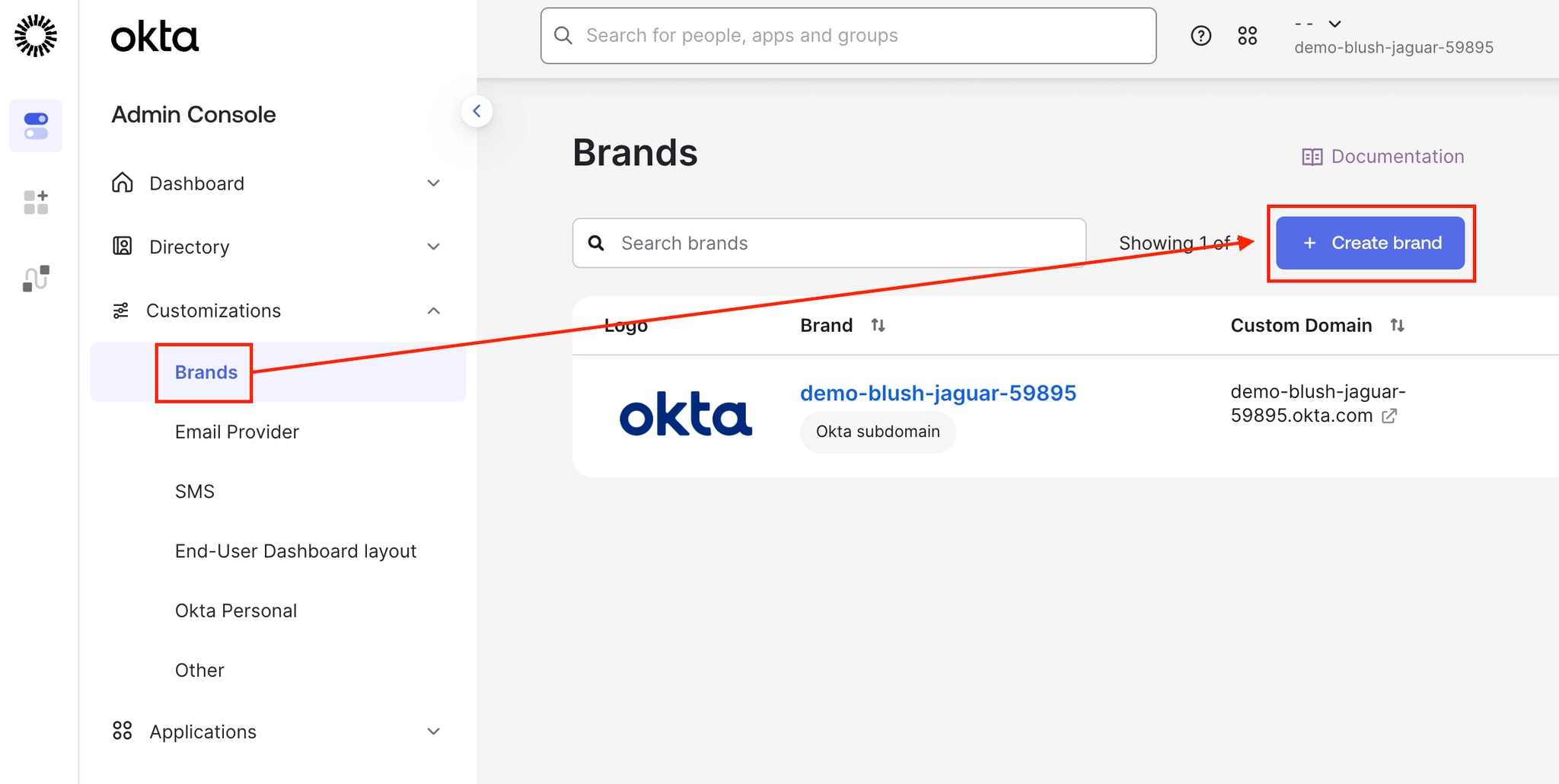Expand the Applications menu chevron
The height and width of the screenshot is (784, 1559).
point(434,731)
